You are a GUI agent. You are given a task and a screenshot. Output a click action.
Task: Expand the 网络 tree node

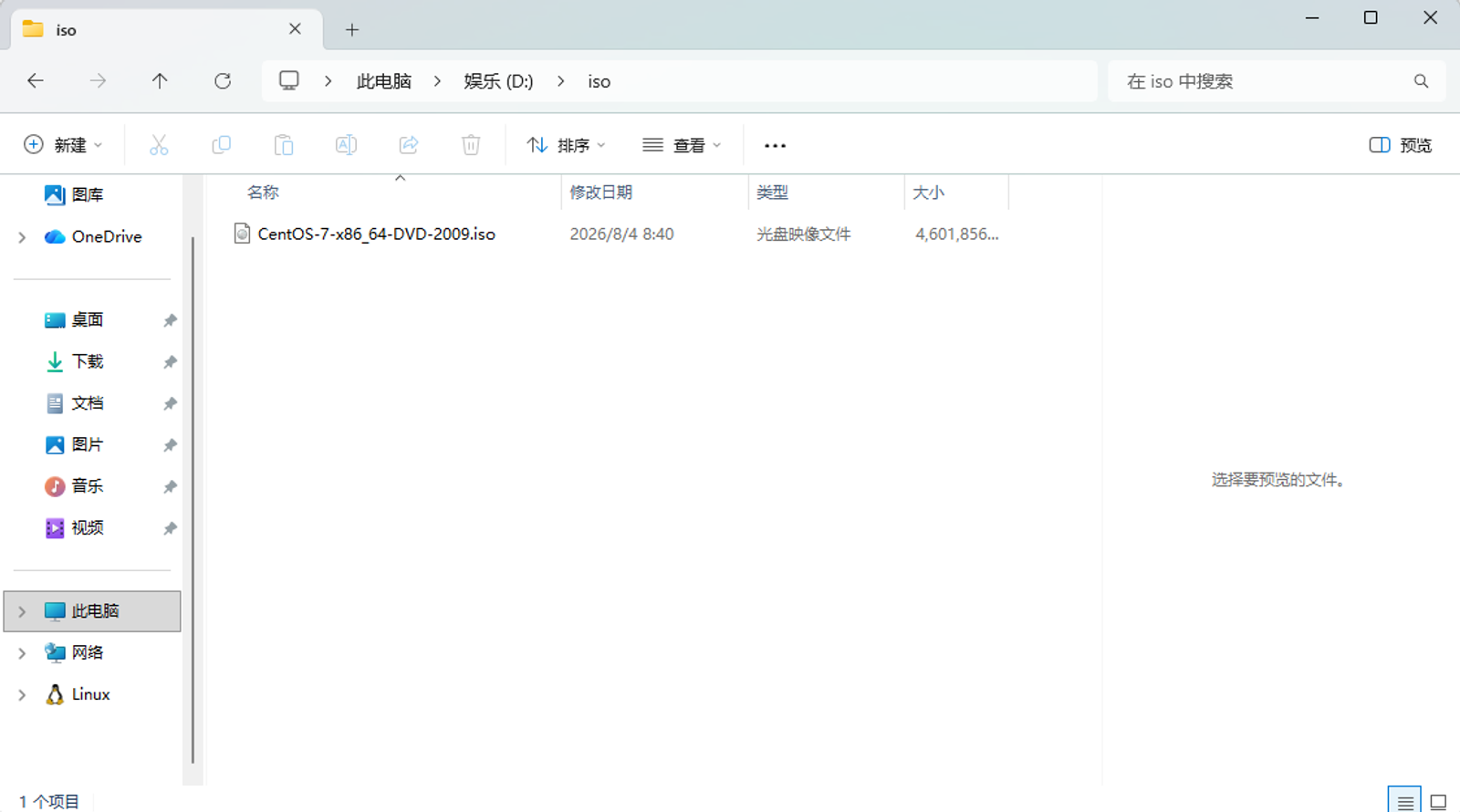click(x=22, y=653)
